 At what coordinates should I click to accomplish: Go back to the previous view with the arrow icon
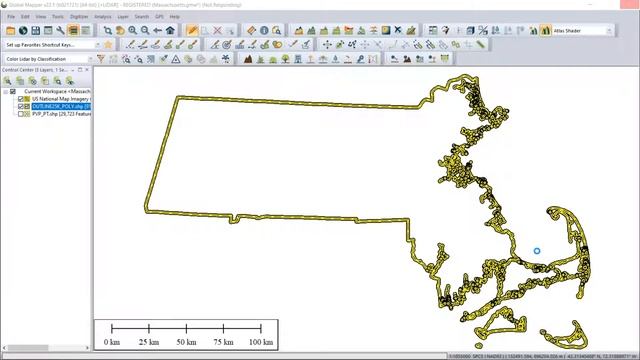click(x=158, y=31)
